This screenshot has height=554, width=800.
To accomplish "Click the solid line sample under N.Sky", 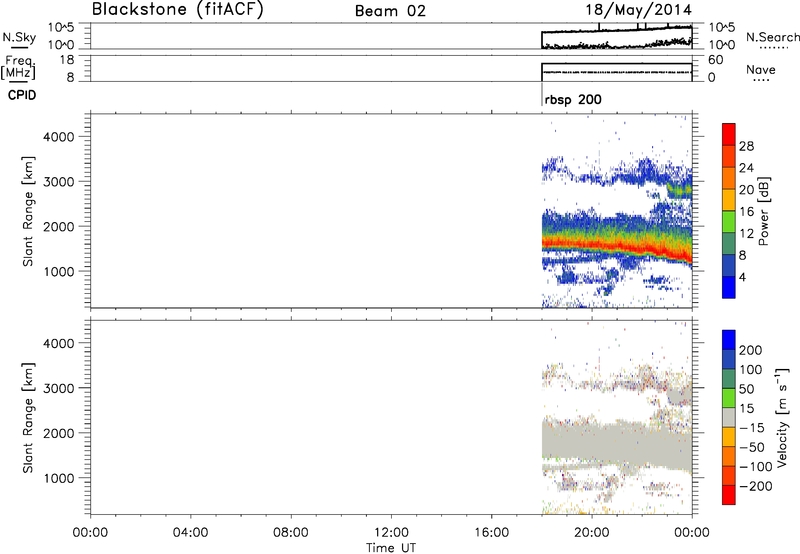I will (19, 47).
